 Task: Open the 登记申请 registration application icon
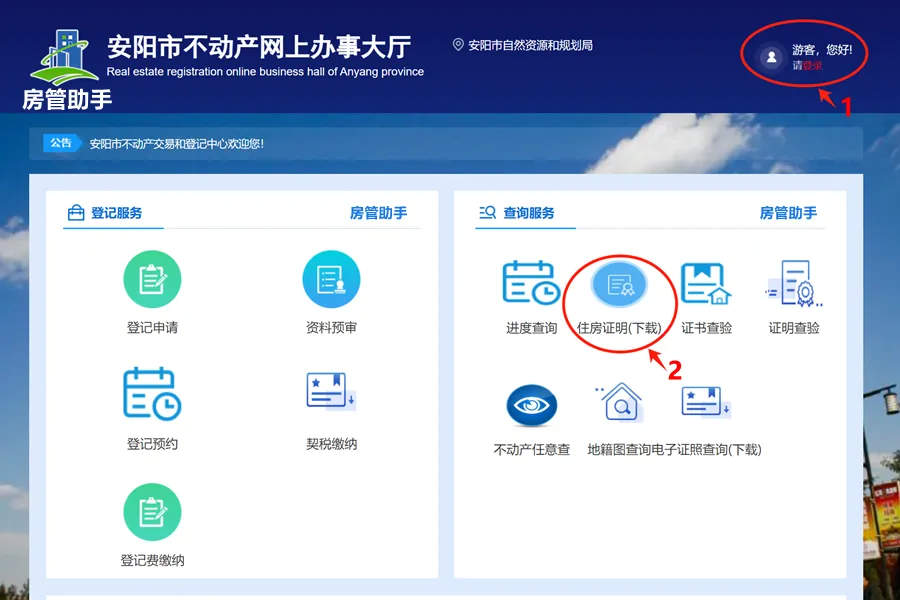(x=151, y=279)
